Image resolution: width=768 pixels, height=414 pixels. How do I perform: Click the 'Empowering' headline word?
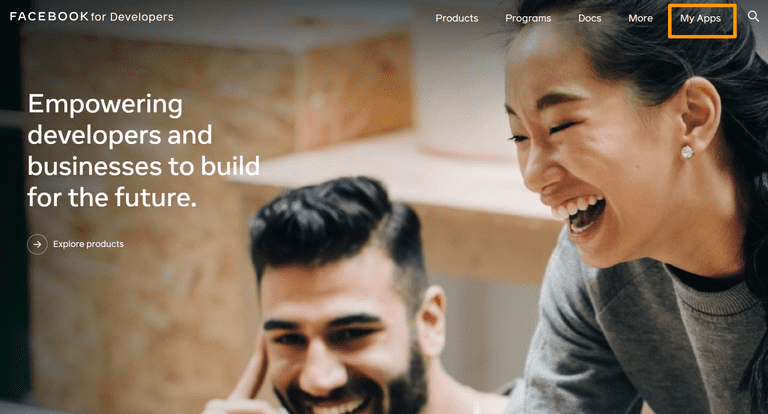tap(105, 104)
